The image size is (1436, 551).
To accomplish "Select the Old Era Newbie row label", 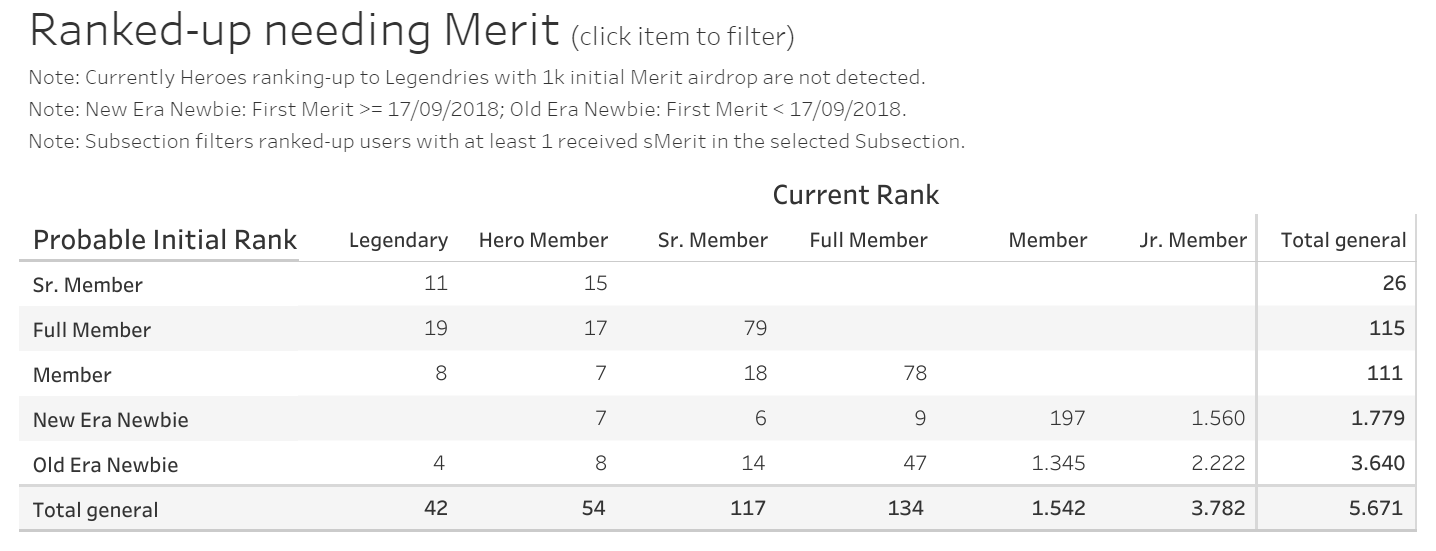I will [106, 465].
